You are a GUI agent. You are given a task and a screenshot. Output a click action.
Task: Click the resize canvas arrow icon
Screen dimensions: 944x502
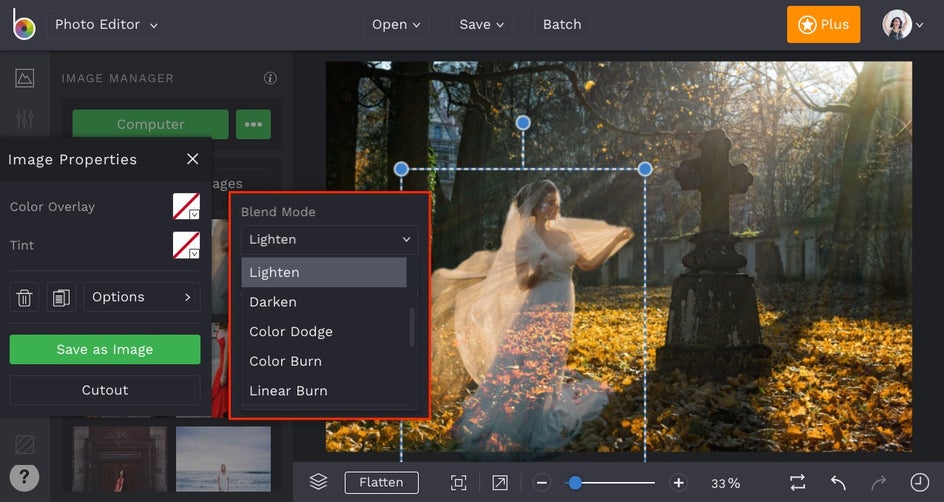coord(500,483)
